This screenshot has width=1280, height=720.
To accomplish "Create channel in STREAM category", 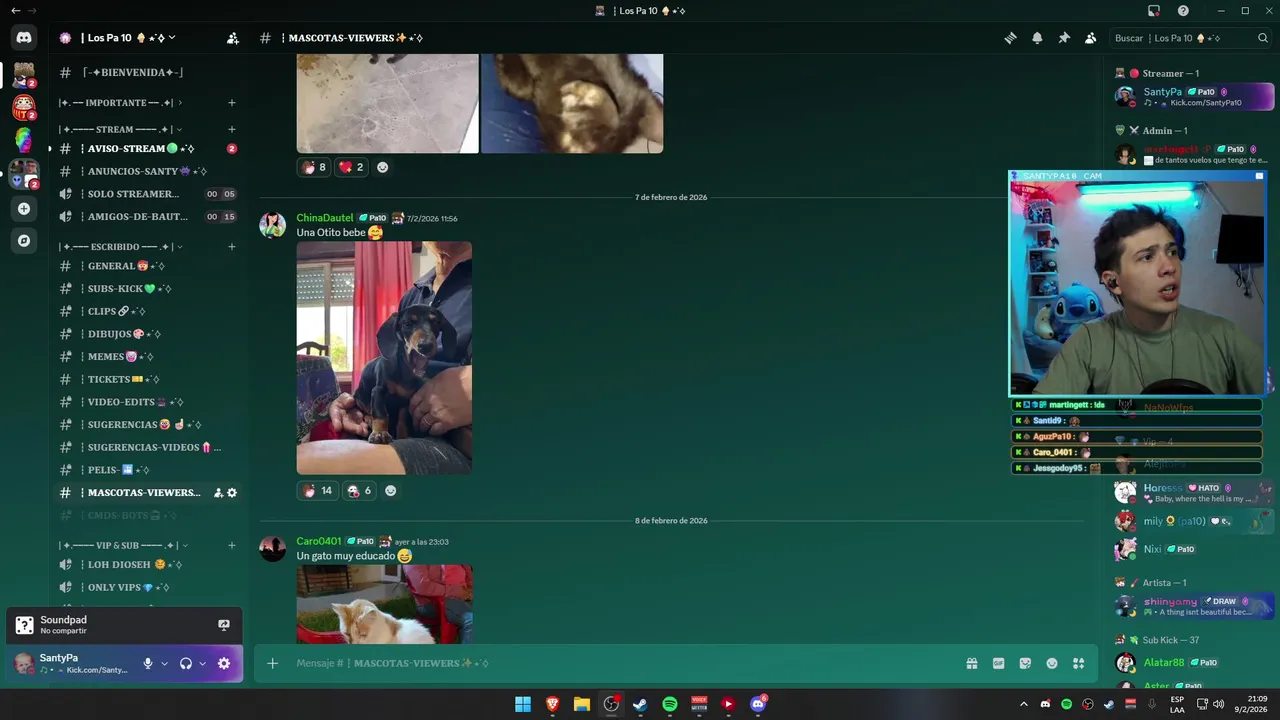I will [231, 129].
